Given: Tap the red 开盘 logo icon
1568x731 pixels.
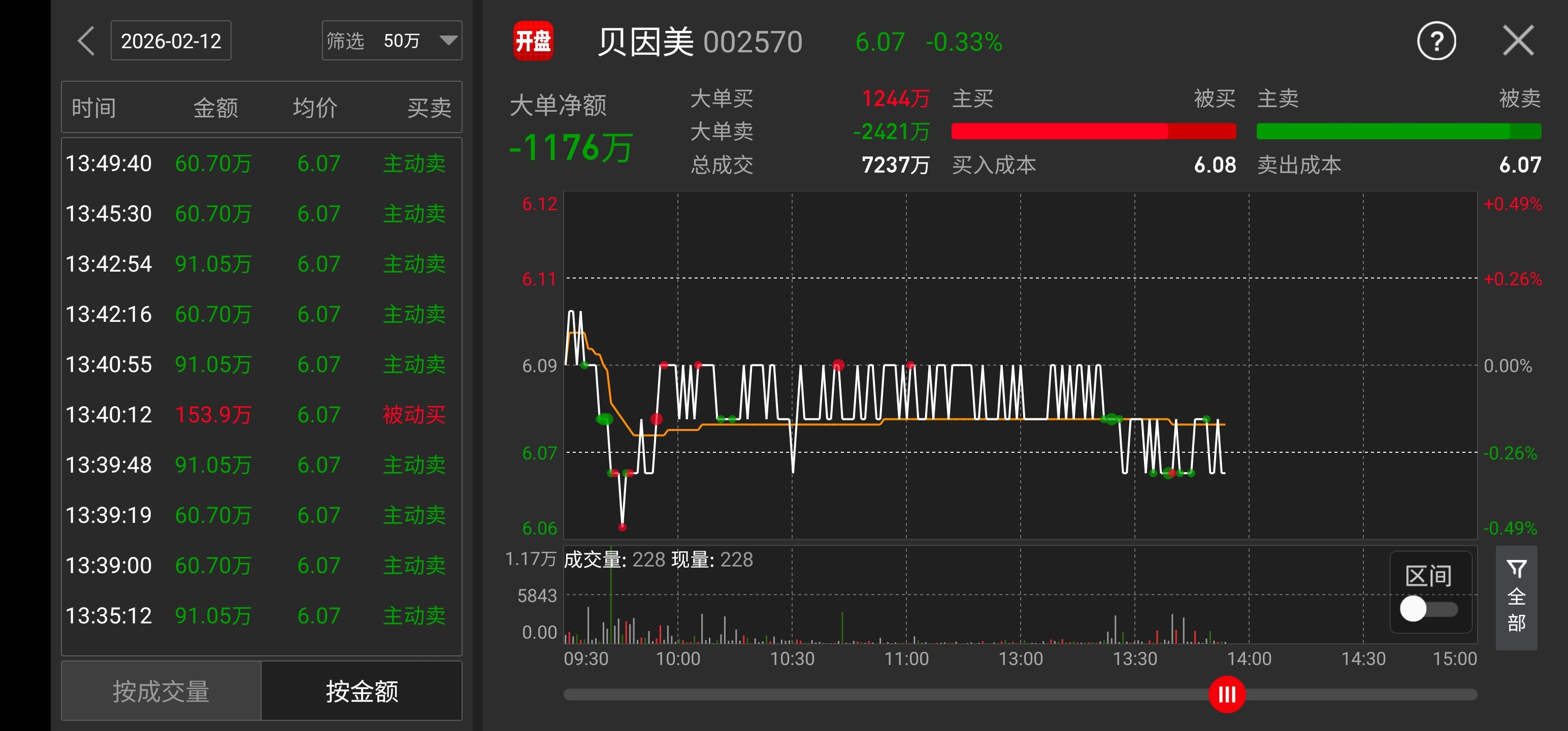Looking at the screenshot, I should click(x=533, y=41).
